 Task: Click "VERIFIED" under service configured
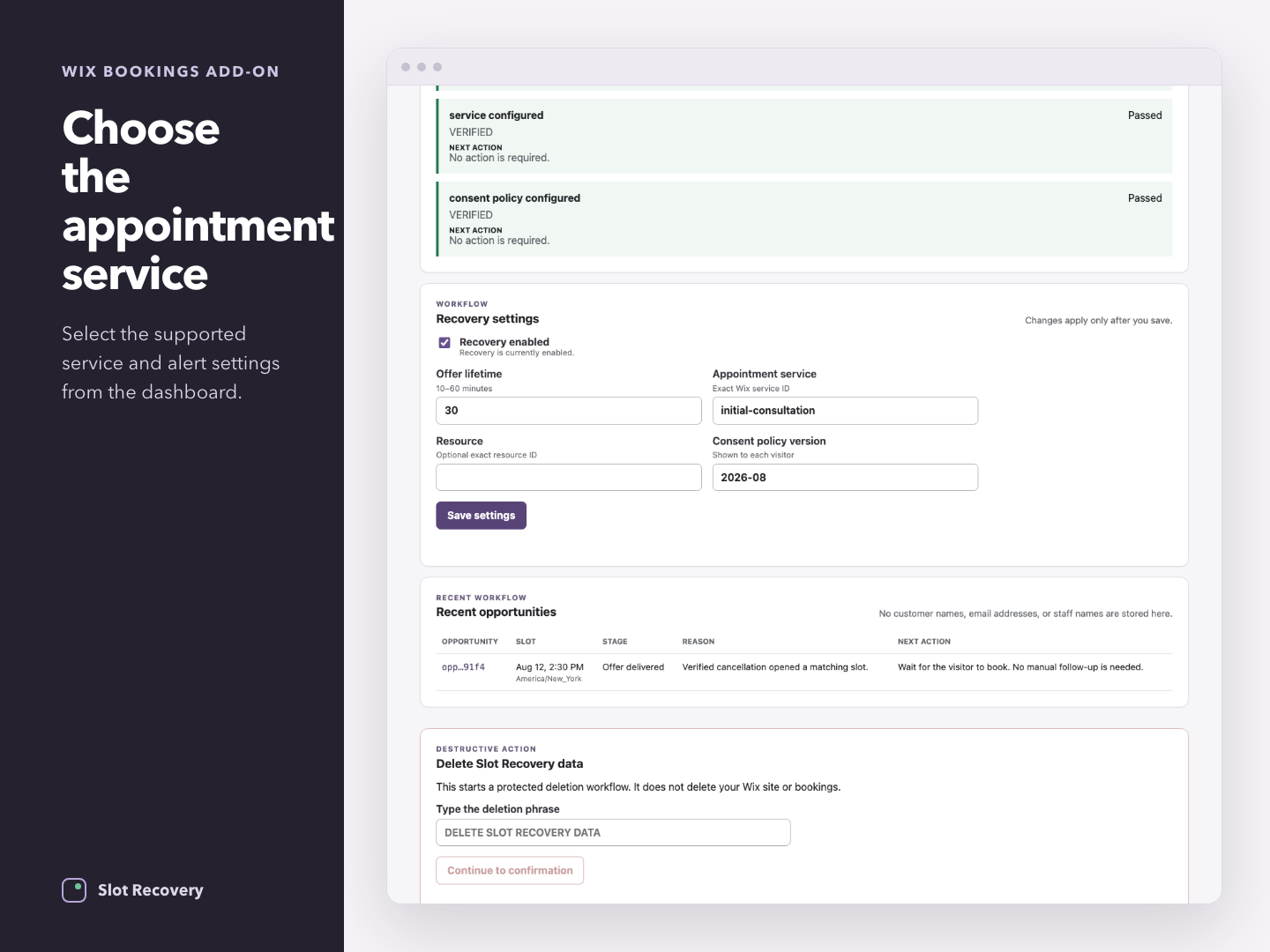471,132
